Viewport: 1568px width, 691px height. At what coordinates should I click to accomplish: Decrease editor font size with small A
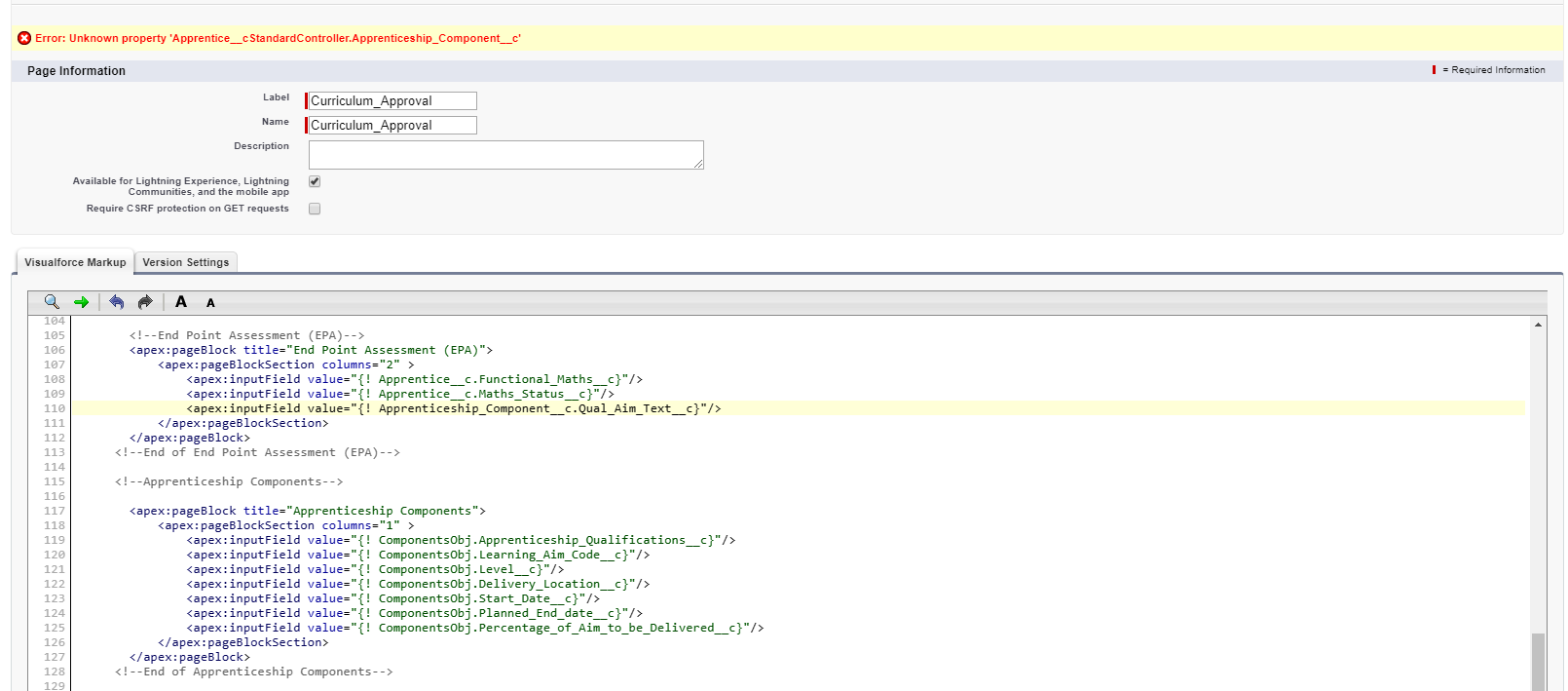click(x=210, y=303)
